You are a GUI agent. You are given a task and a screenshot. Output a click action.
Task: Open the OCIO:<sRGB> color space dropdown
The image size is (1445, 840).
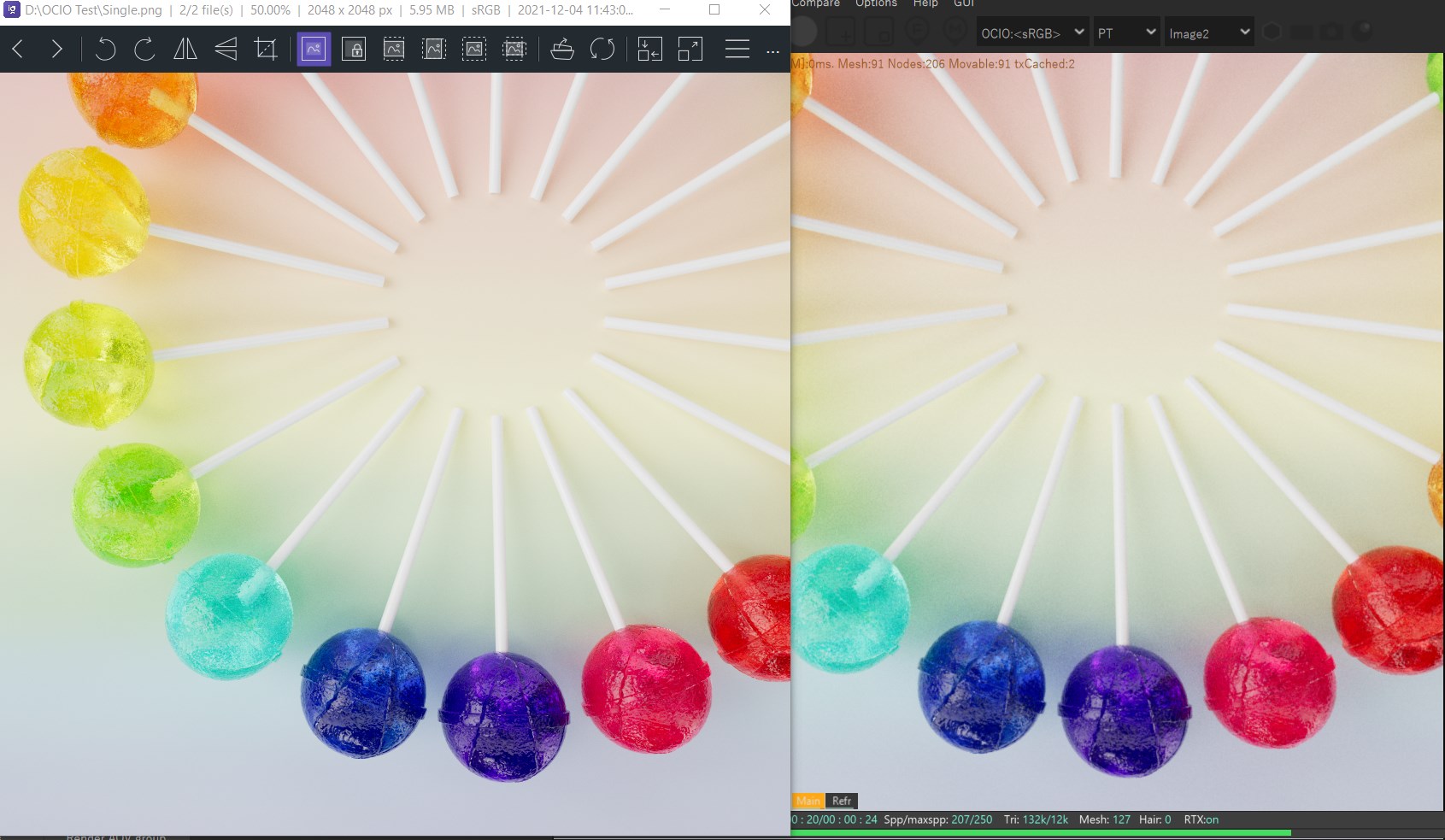[x=1032, y=32]
